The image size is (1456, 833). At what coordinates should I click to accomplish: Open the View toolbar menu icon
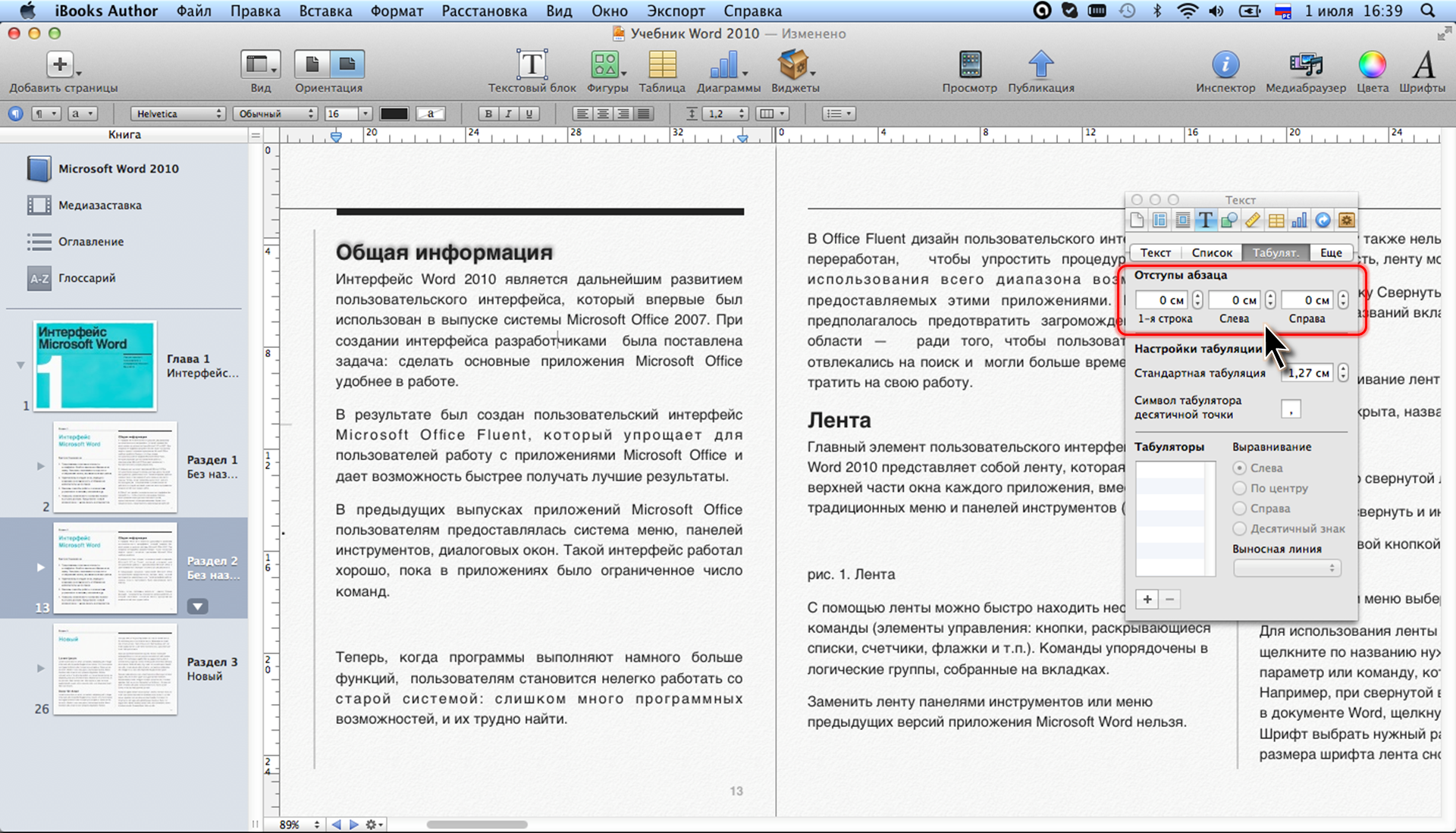260,65
